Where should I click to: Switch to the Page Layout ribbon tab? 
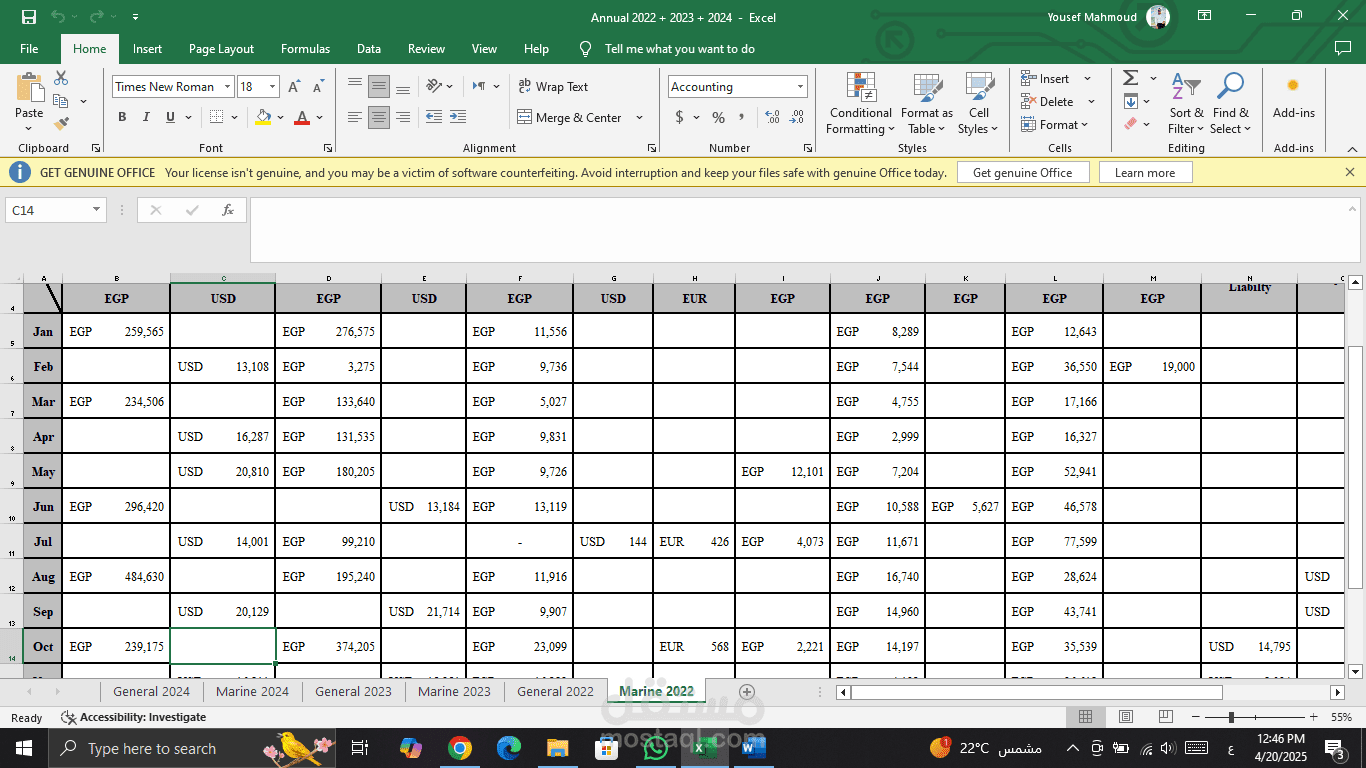(x=221, y=48)
